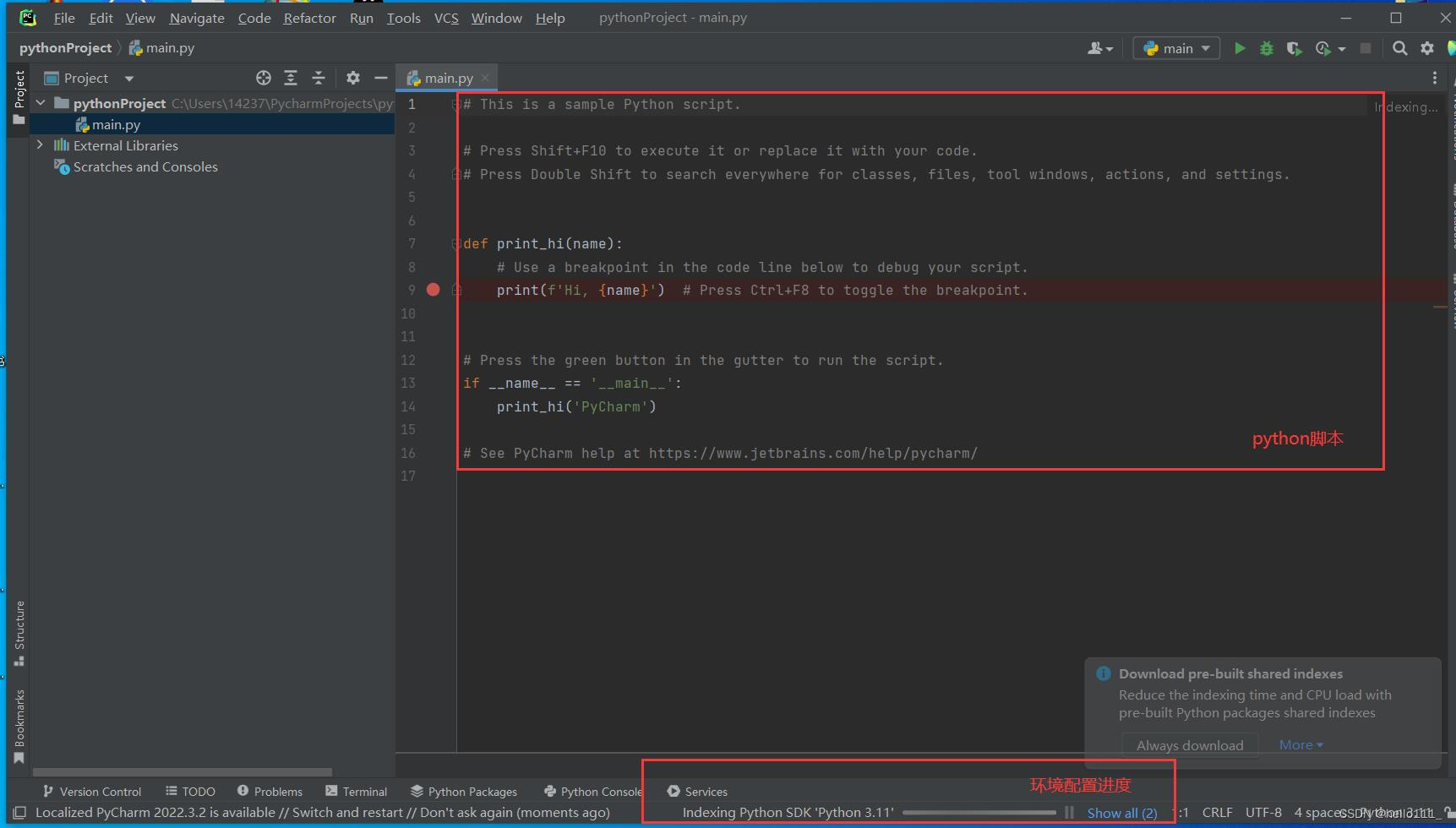Open the Python Packages tool window
This screenshot has height=828, width=1456.
click(x=464, y=792)
